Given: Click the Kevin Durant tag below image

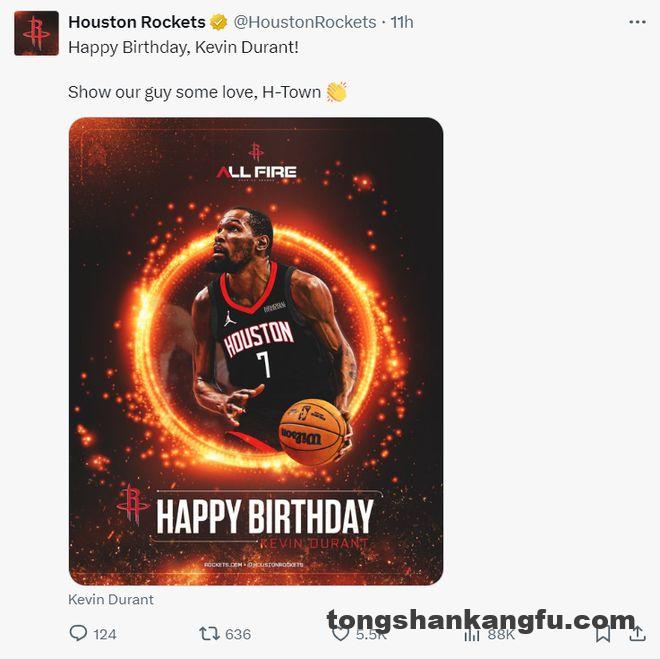Looking at the screenshot, I should tap(111, 599).
